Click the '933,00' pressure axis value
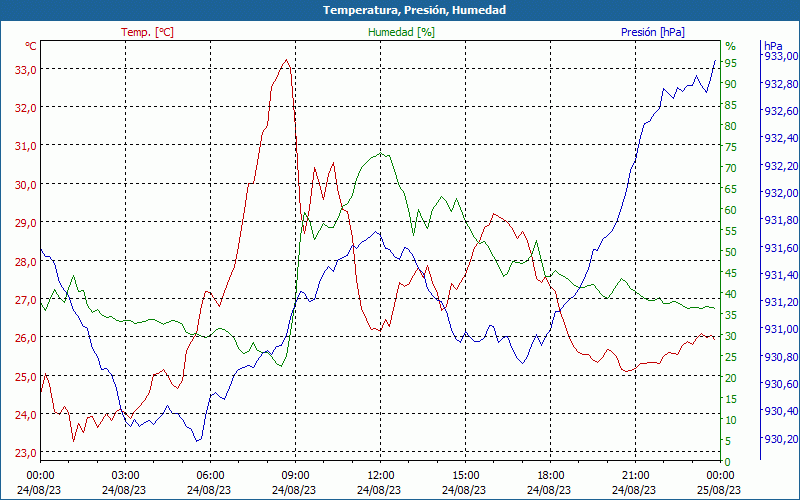 (780, 56)
